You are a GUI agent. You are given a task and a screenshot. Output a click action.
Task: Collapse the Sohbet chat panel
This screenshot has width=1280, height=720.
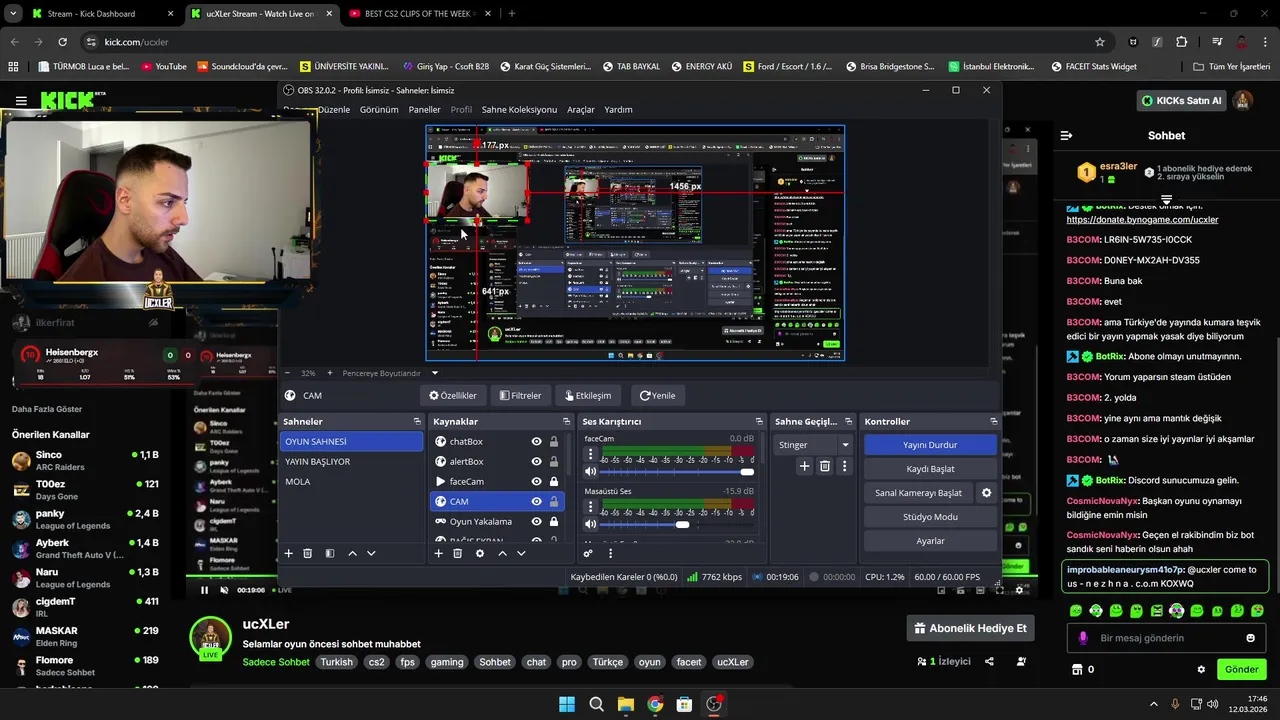[x=1066, y=135]
